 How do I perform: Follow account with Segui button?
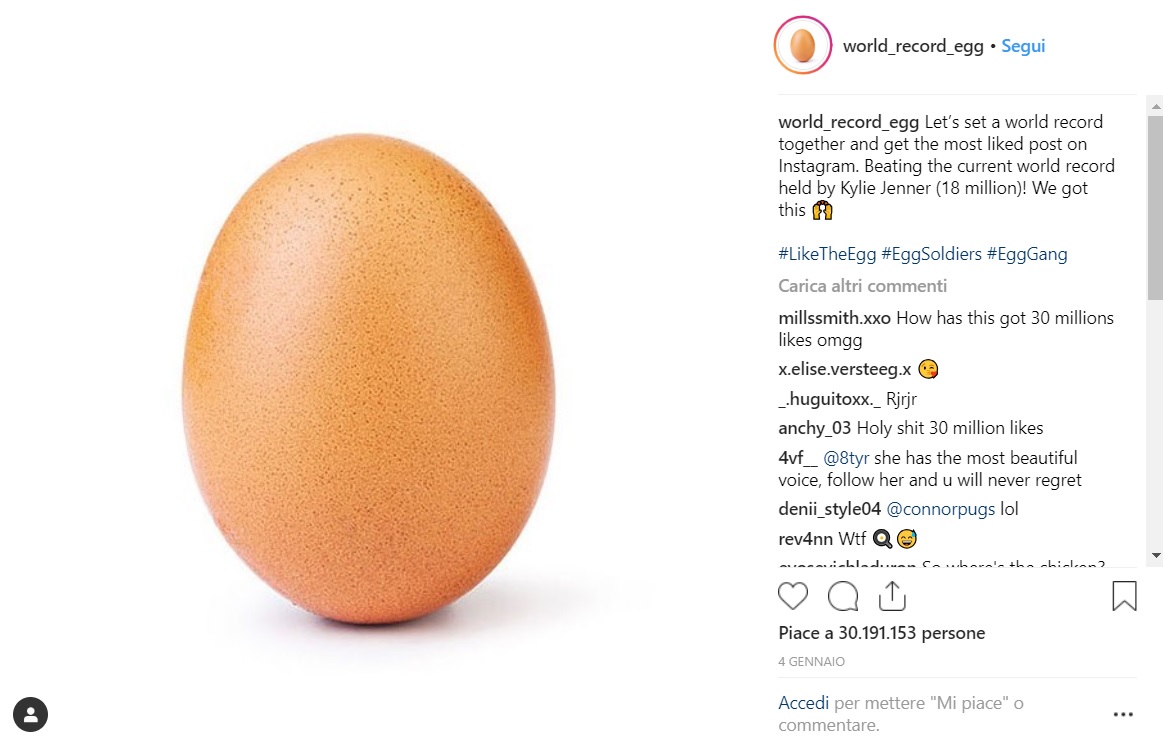coord(1023,46)
